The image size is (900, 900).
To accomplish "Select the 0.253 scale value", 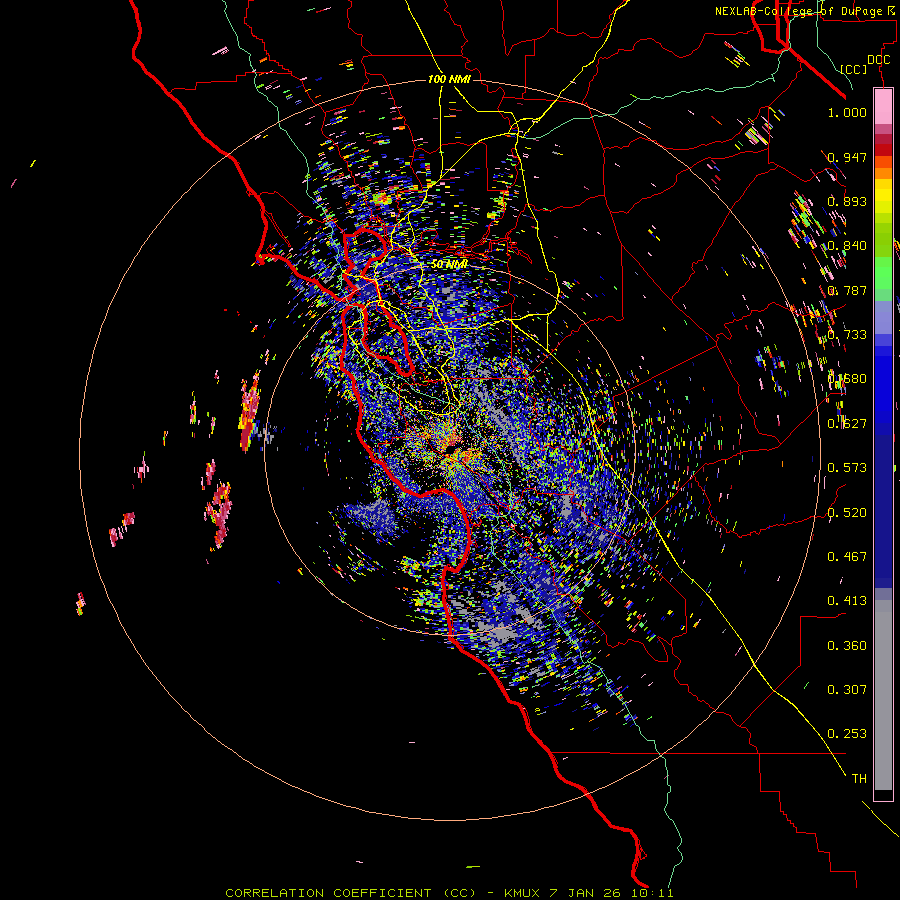I will click(847, 734).
